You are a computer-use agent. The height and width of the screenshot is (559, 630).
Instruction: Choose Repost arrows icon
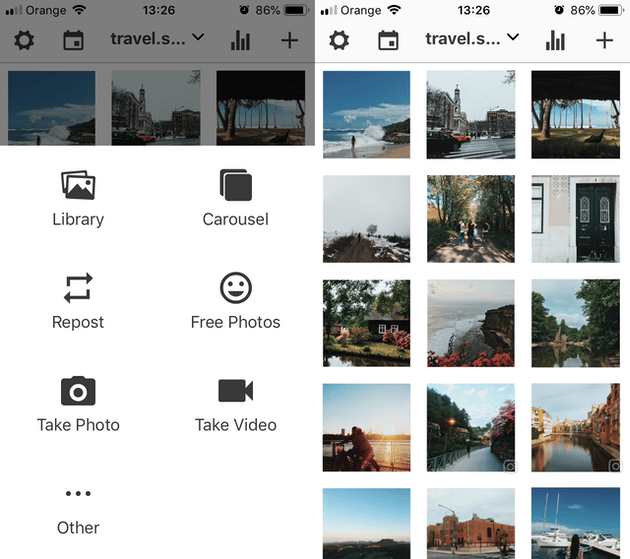(78, 288)
